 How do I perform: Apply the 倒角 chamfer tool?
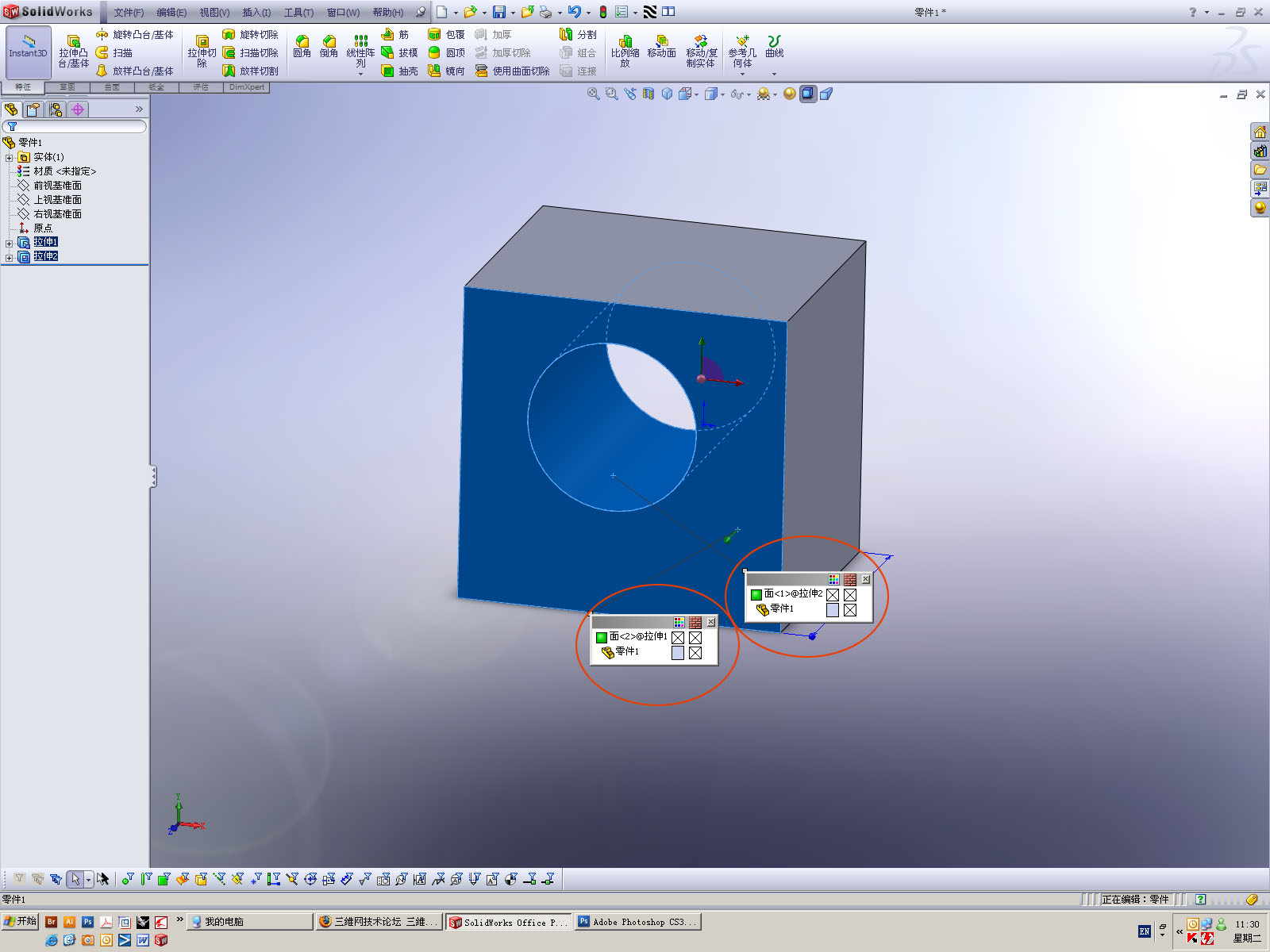[x=329, y=47]
